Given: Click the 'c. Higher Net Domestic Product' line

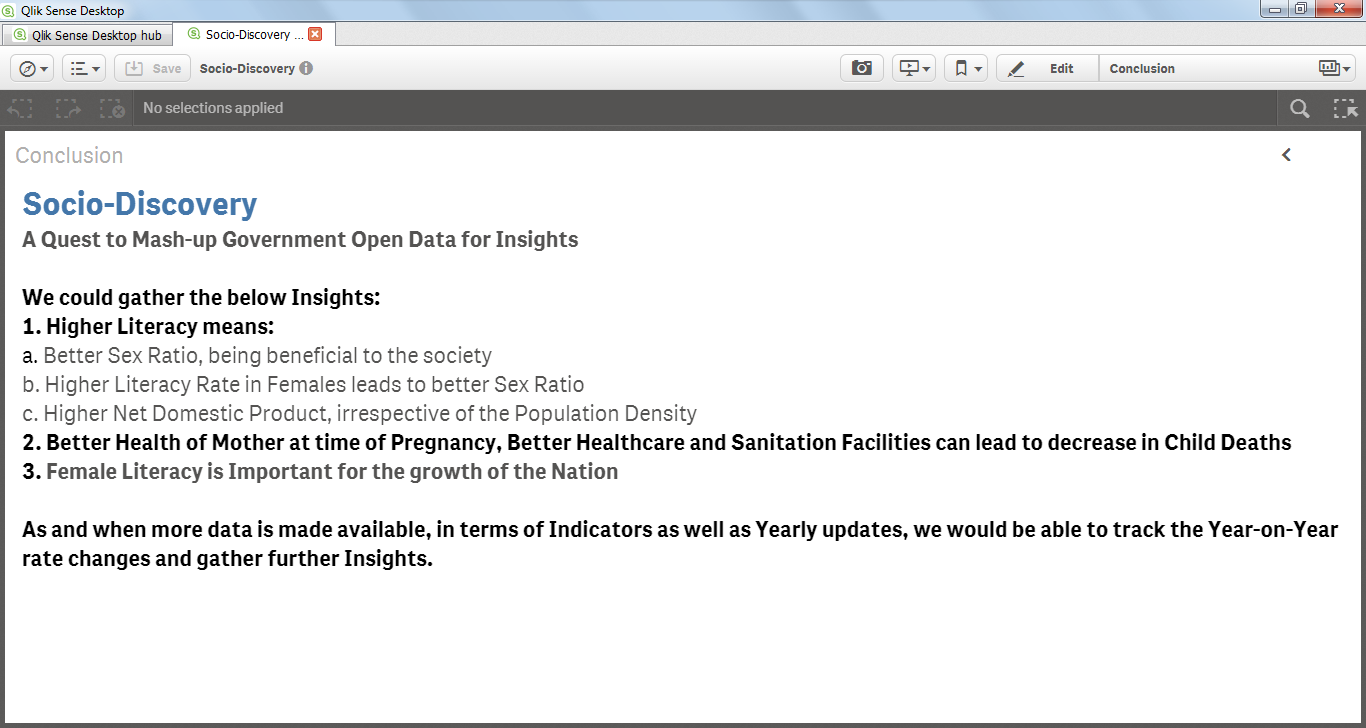Looking at the screenshot, I should [359, 414].
